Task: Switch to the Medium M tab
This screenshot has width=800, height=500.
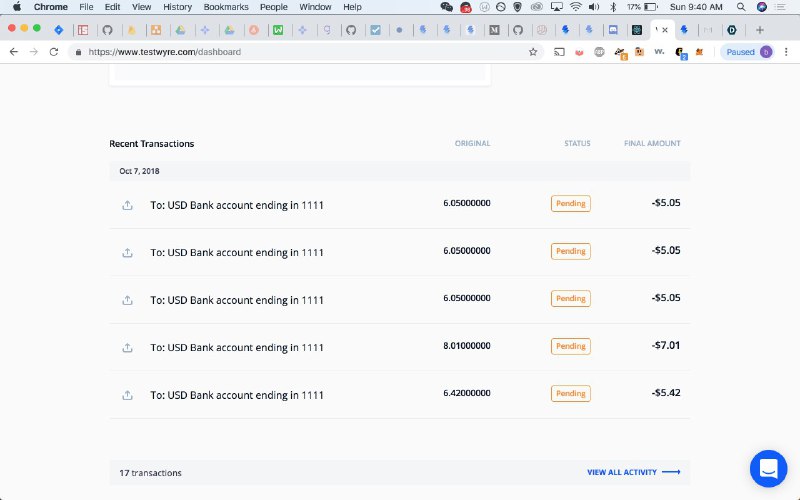Action: (x=494, y=30)
